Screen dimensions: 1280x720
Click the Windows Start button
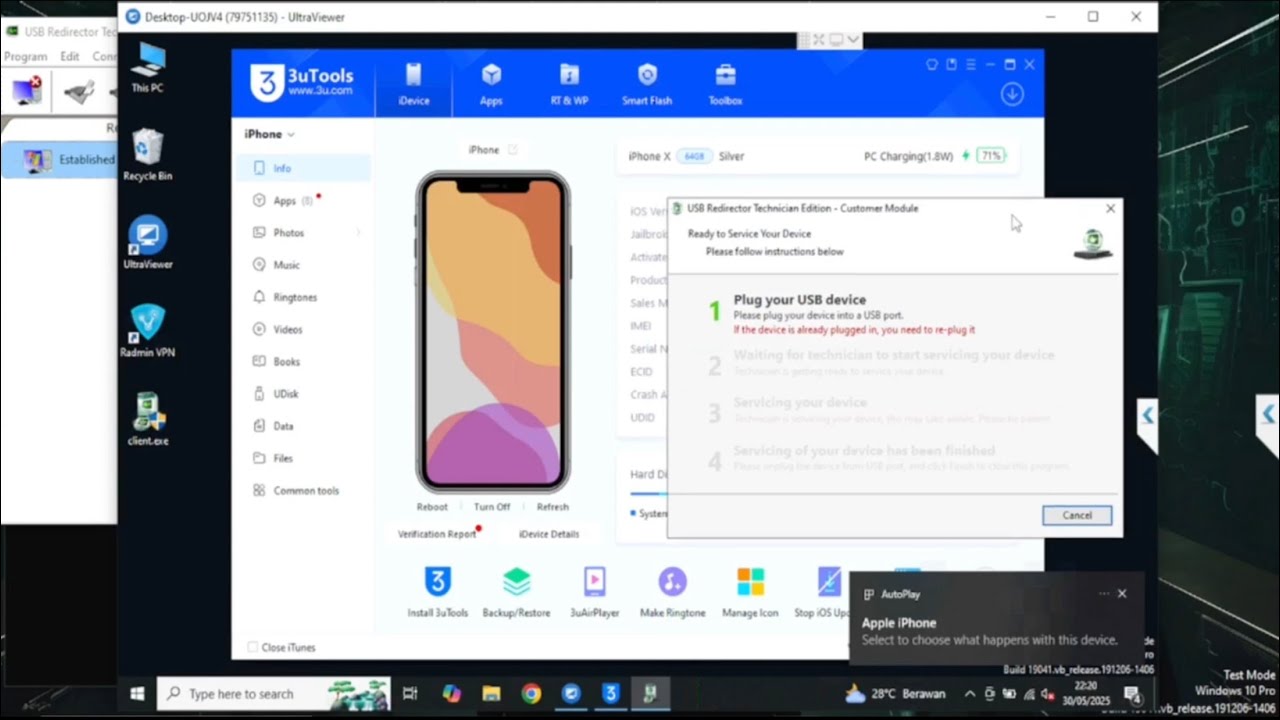click(x=138, y=693)
